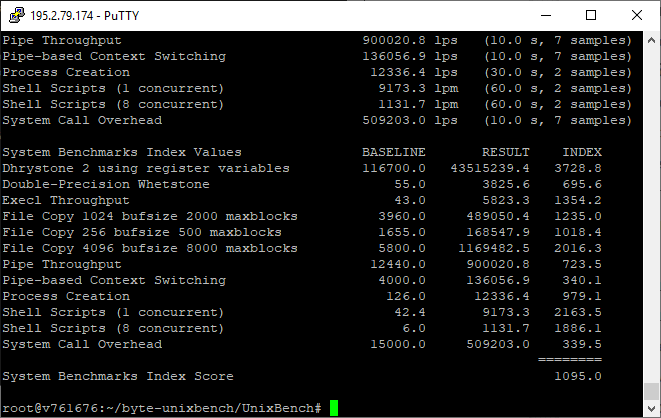Click the scrollbar down arrow
The width and height of the screenshot is (661, 418).
651,408
